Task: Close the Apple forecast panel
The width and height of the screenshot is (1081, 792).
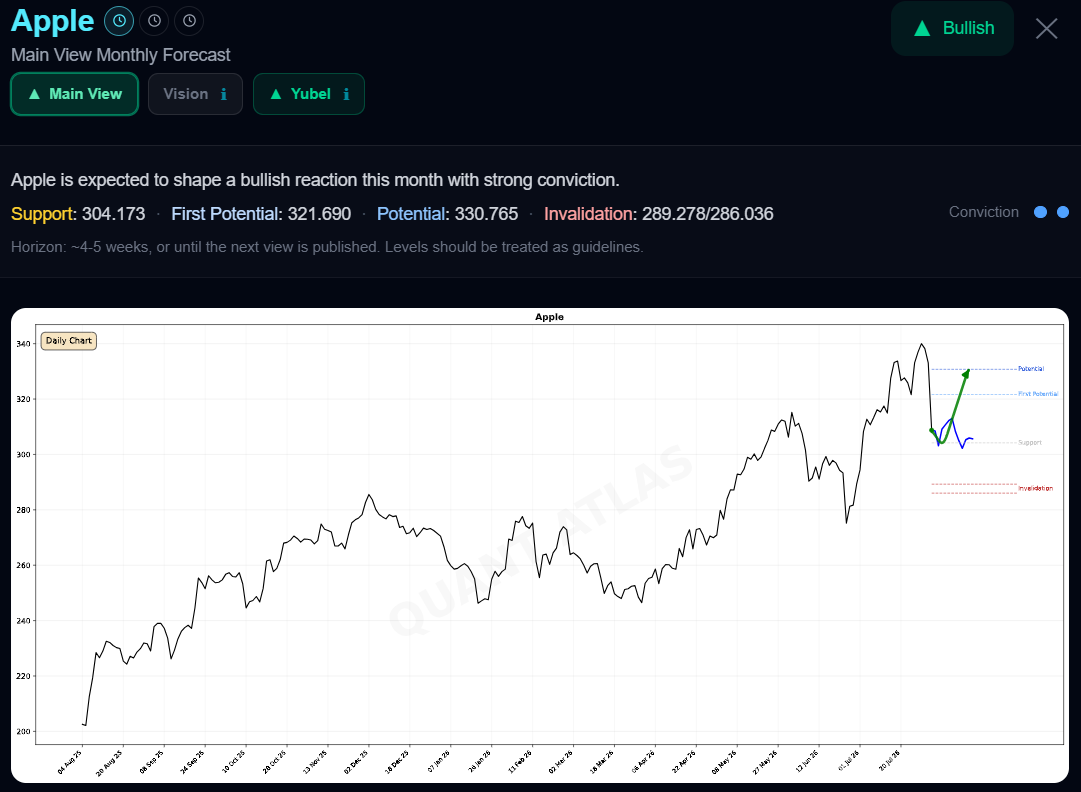Action: [x=1047, y=28]
